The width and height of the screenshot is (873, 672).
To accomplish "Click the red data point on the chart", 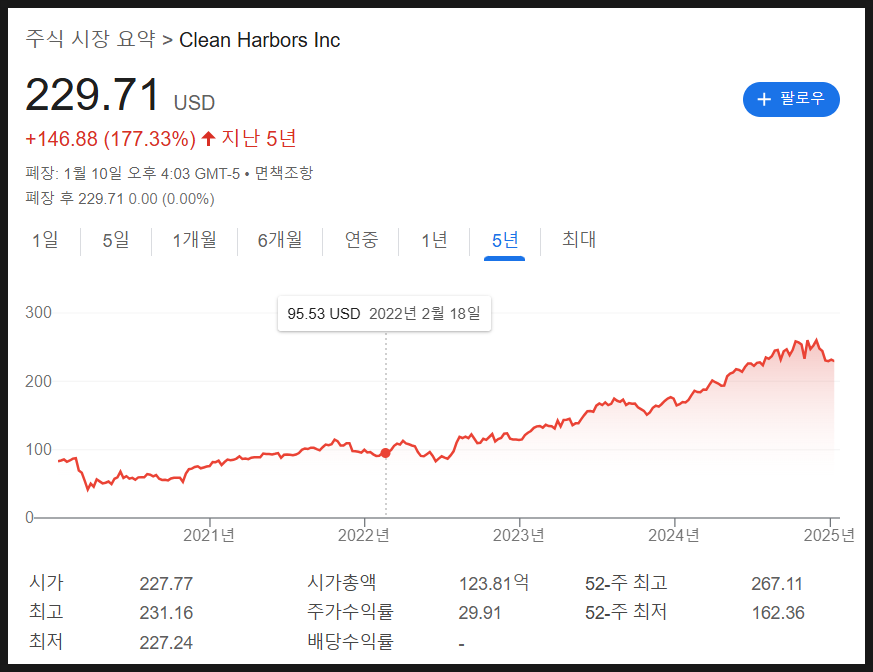I will [x=386, y=453].
